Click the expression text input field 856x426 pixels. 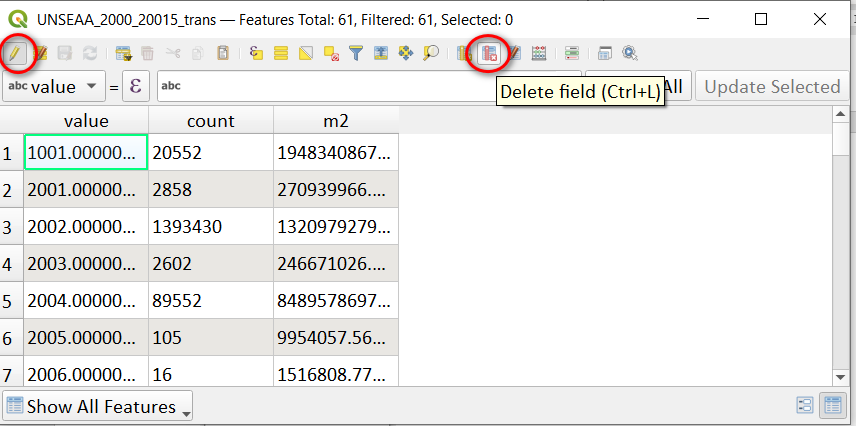(x=368, y=86)
